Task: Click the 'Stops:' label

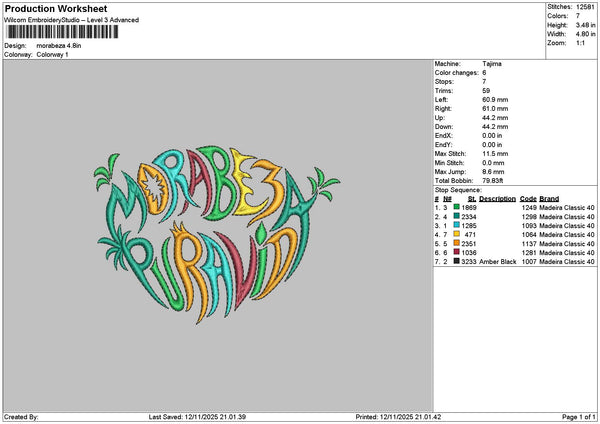Action: [x=444, y=82]
